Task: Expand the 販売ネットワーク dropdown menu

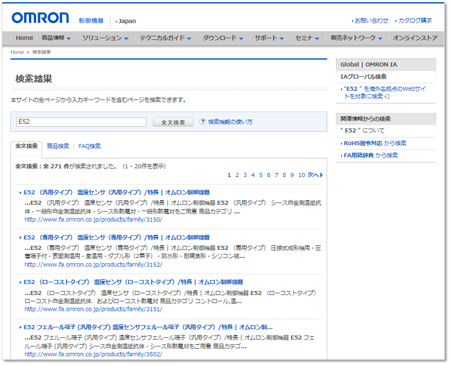Action: [x=356, y=38]
